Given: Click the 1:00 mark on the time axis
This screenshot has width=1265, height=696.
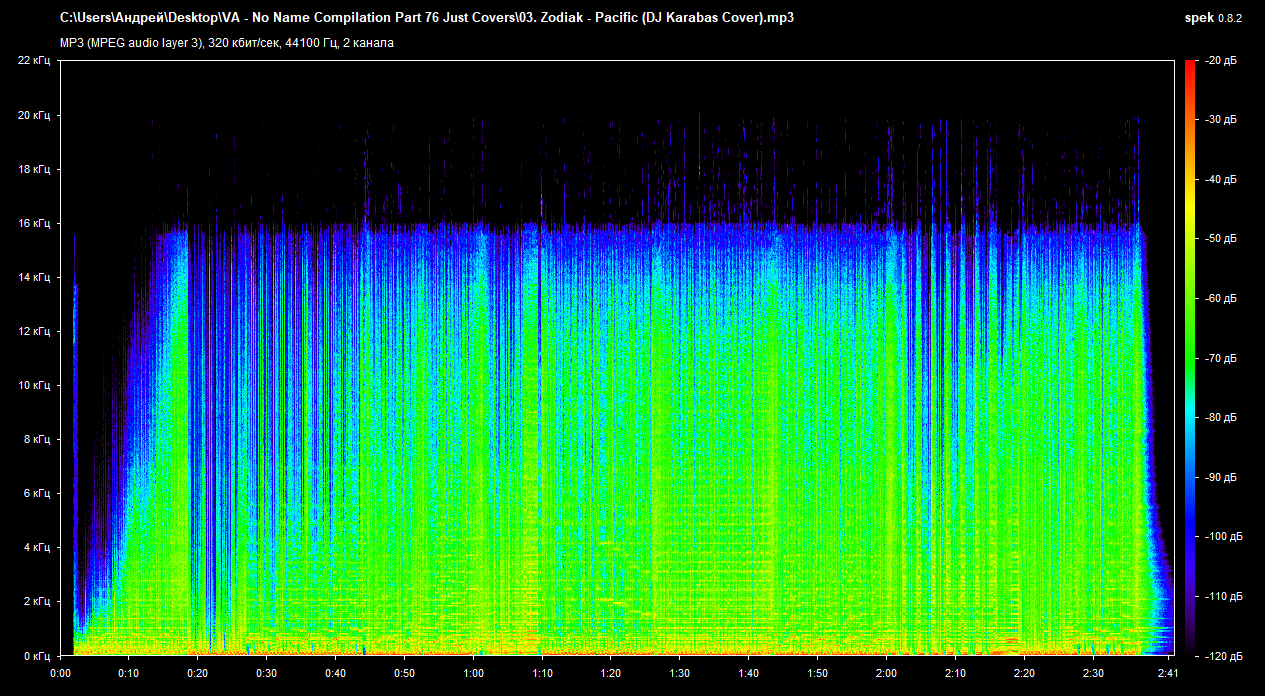Looking at the screenshot, I should pos(473,673).
